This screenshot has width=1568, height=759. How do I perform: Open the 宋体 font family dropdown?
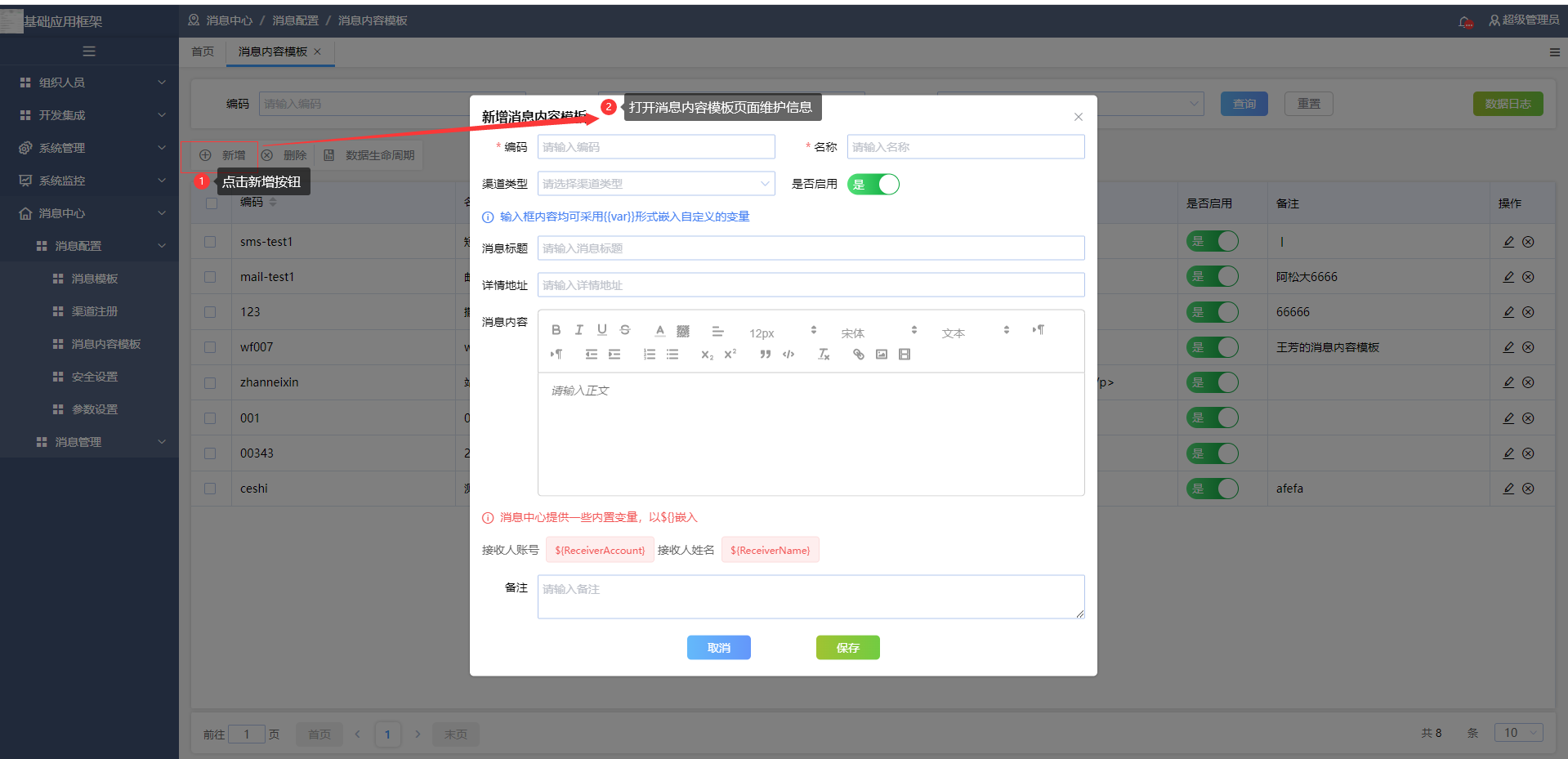[878, 332]
